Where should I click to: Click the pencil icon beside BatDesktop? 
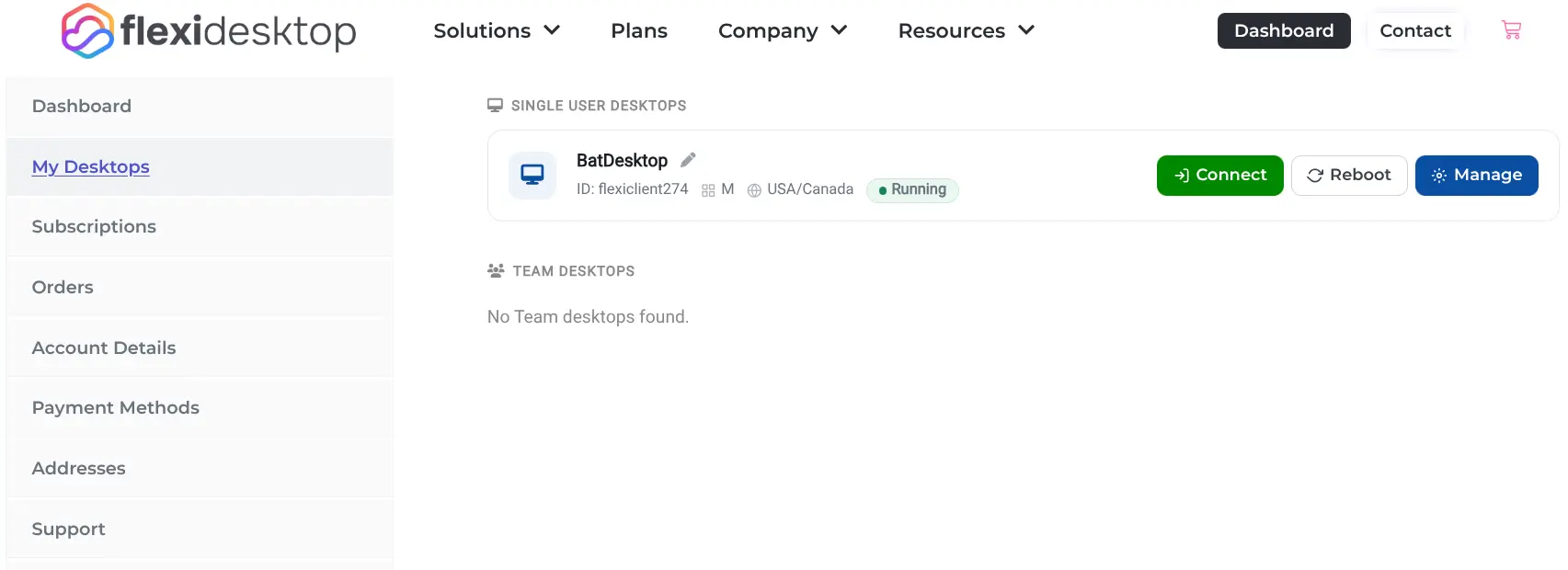click(688, 160)
